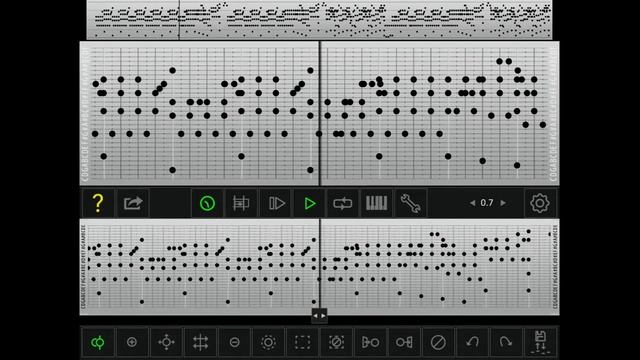This screenshot has height=360, width=640.
Task: Click the playhead line in upper roll
Action: pos(320,113)
